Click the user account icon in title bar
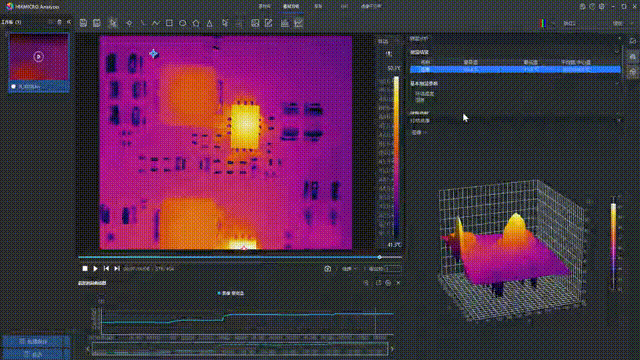640x360 pixels. click(582, 7)
